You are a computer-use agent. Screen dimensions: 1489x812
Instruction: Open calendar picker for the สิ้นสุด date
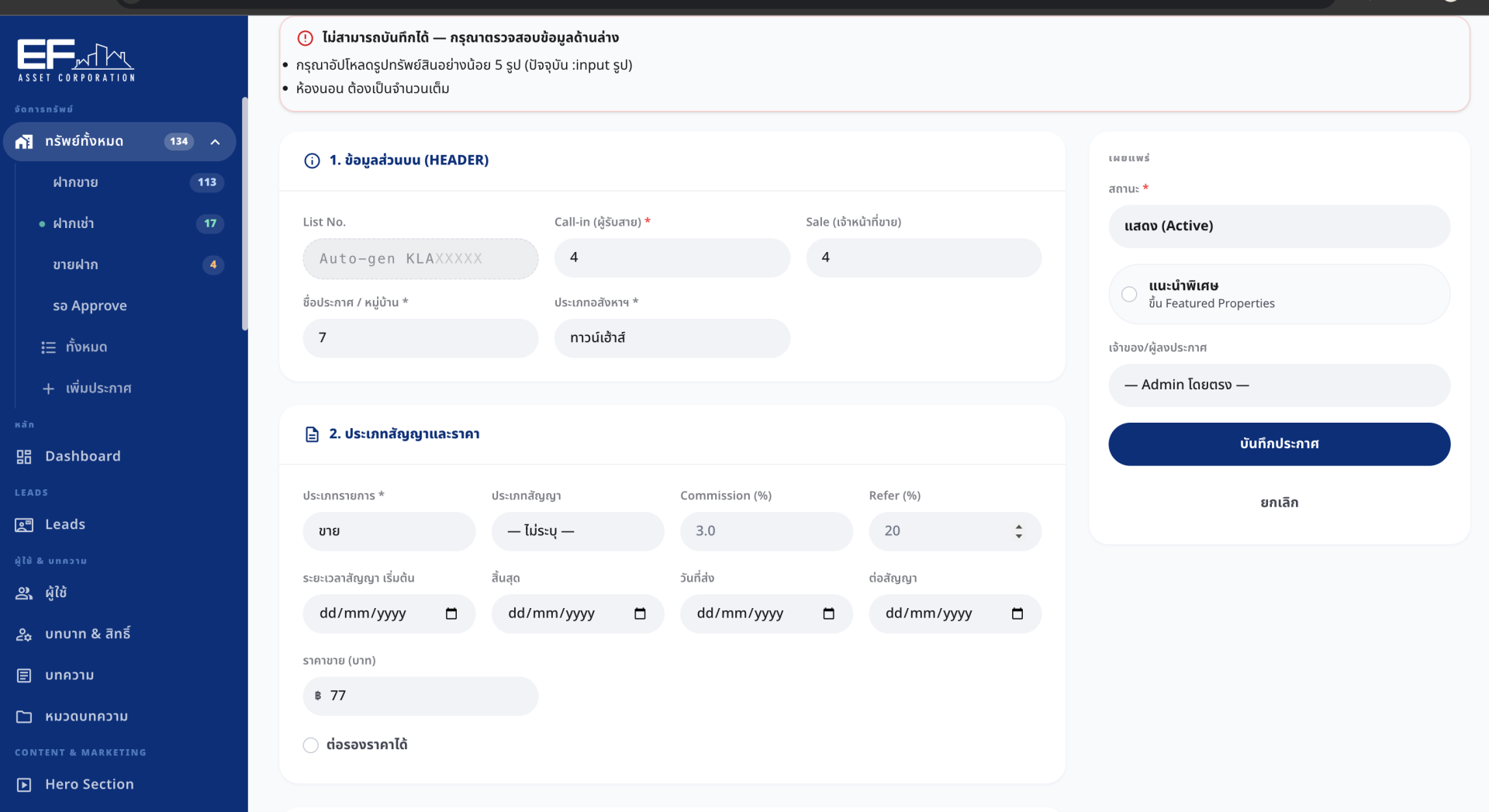[x=640, y=614]
